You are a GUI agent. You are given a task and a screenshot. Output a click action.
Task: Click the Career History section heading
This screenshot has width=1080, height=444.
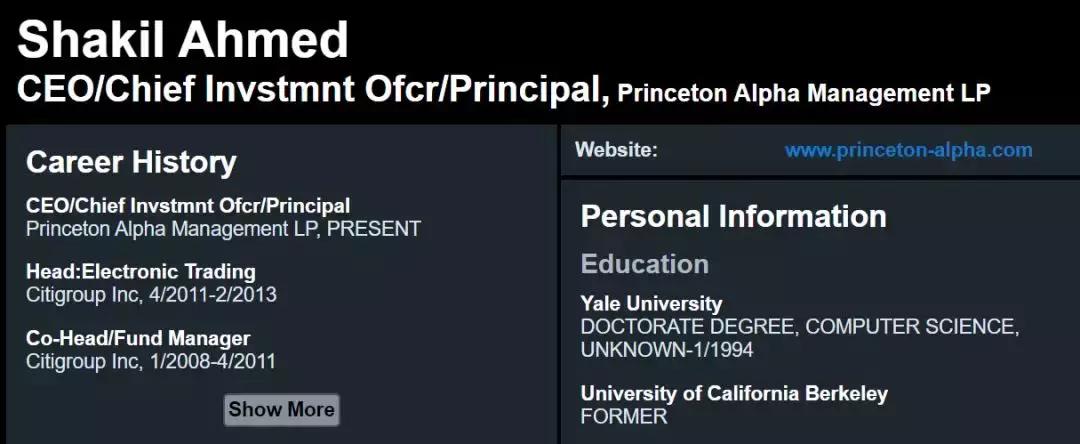[x=131, y=162]
